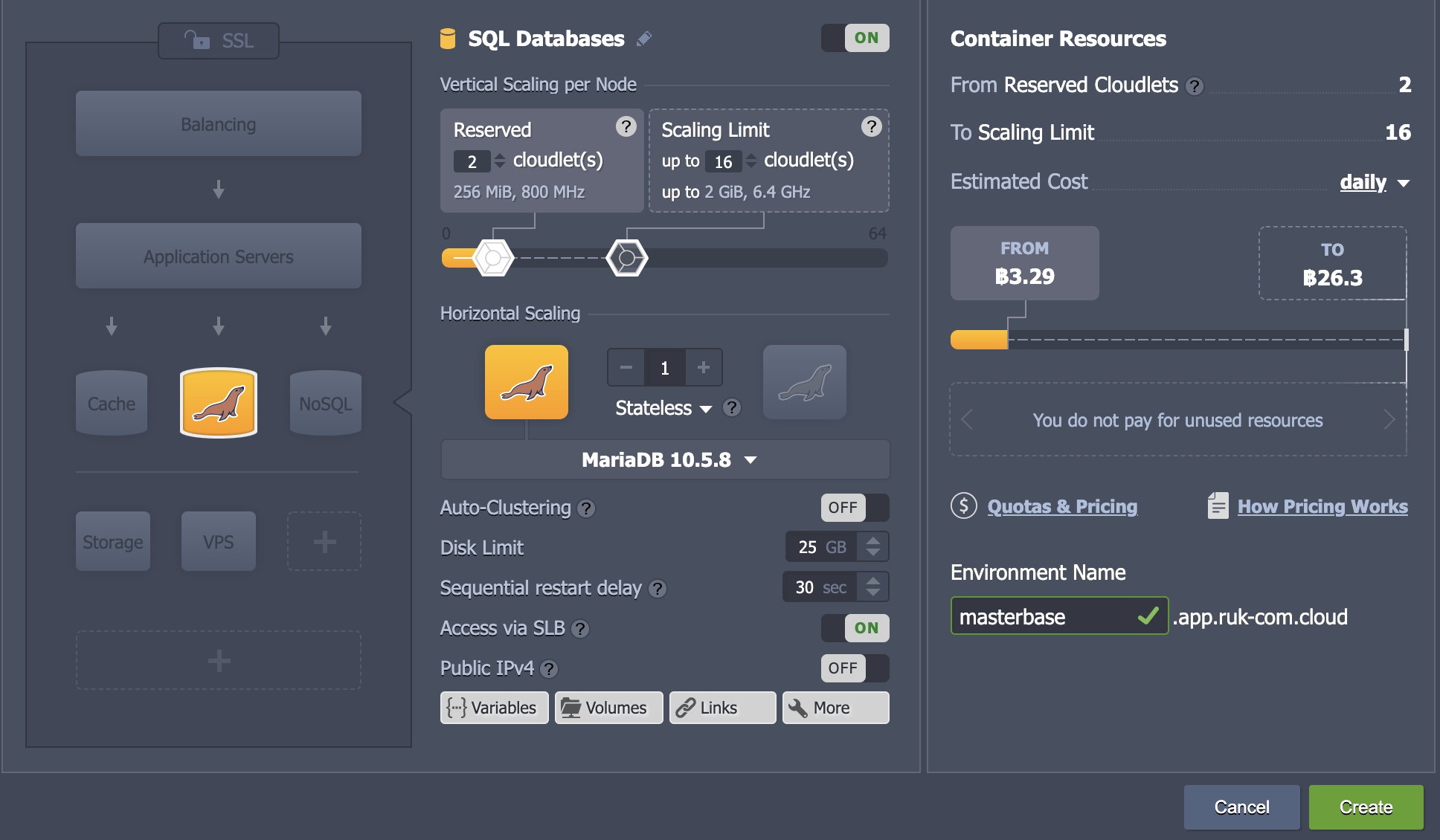The image size is (1440, 840).
Task: Open help icon next to Stateless
Action: pyautogui.click(x=732, y=407)
